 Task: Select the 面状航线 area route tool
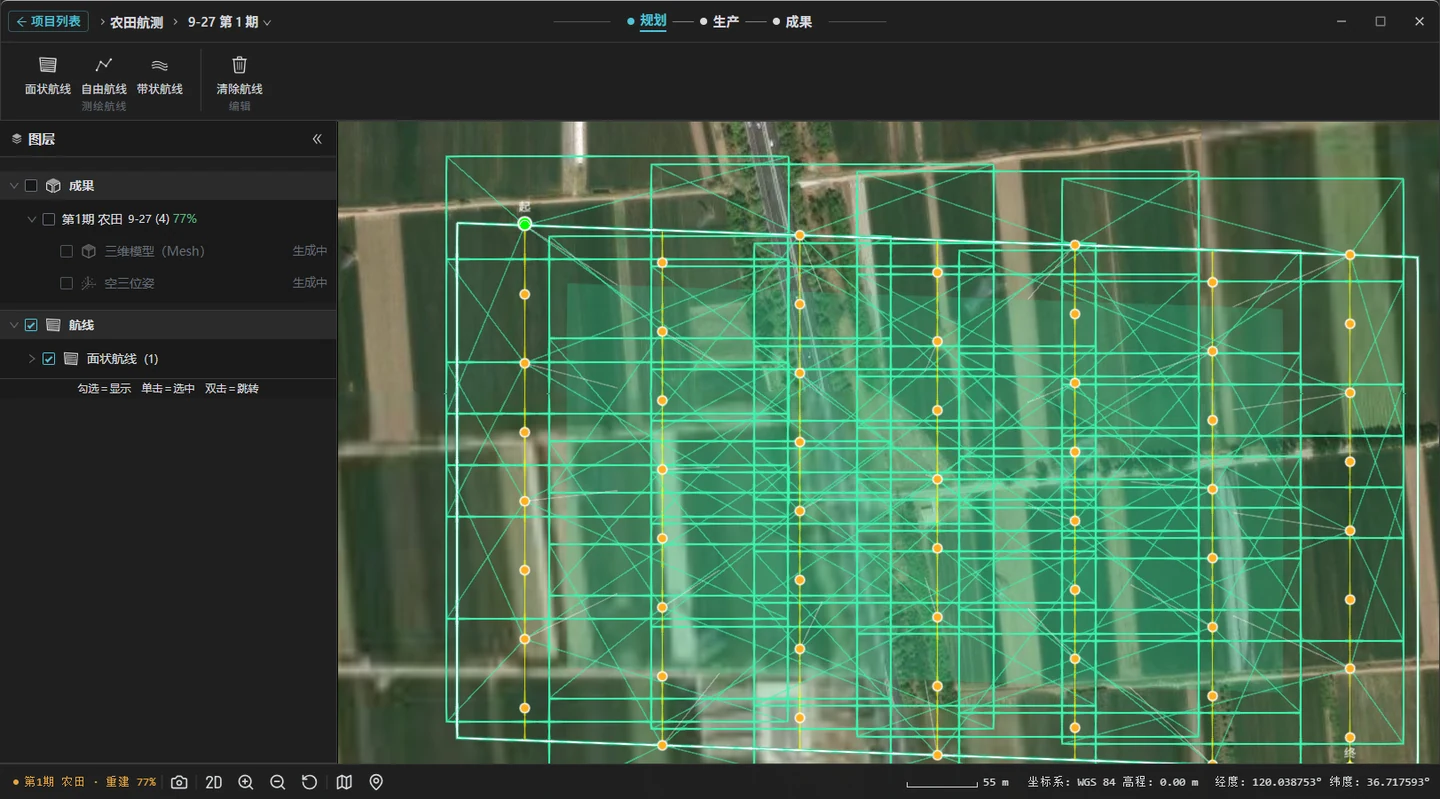pos(48,76)
